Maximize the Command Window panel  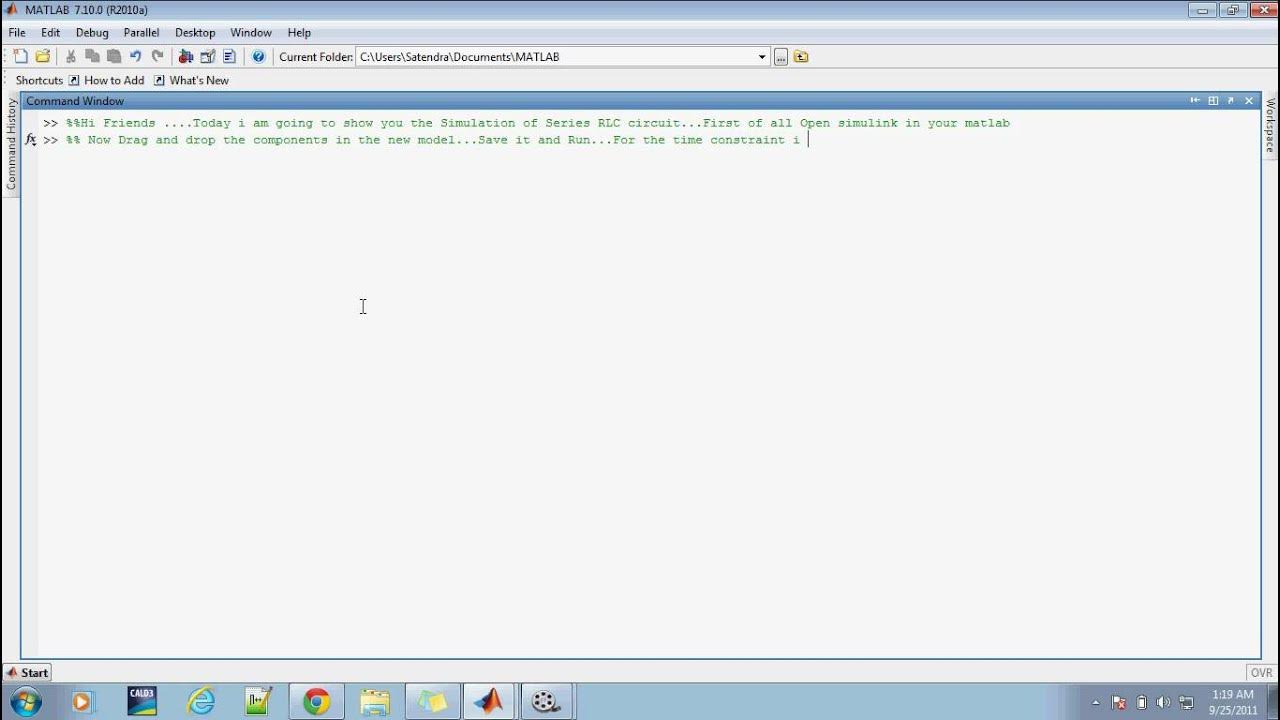point(1212,101)
